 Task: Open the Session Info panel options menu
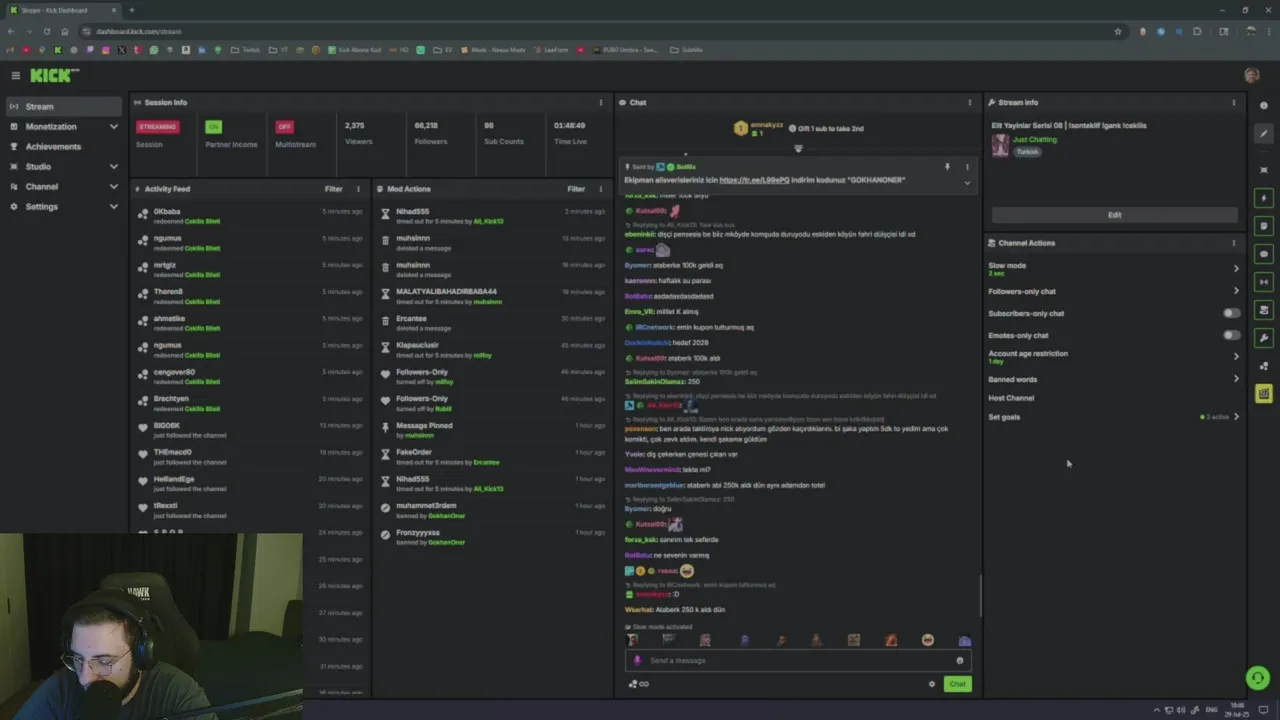pos(601,102)
